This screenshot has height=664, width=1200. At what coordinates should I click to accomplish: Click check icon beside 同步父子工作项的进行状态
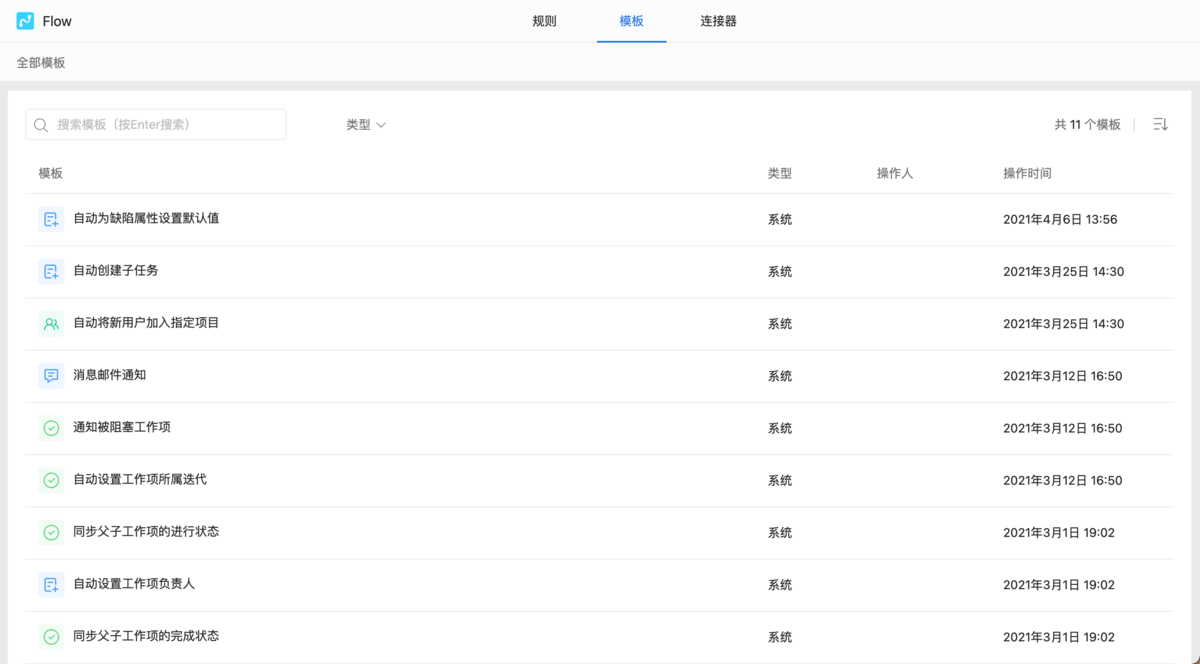point(51,532)
